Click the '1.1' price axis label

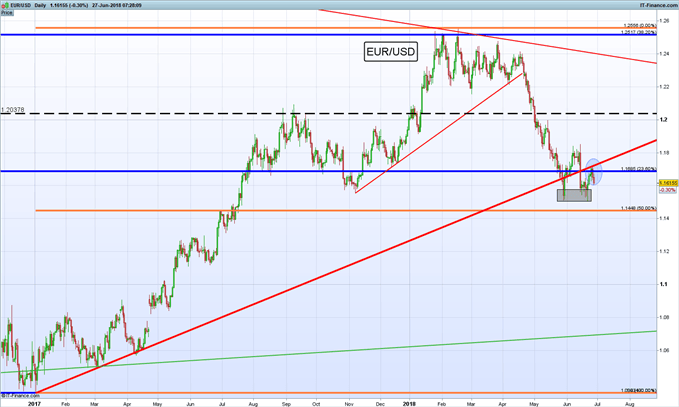(x=663, y=284)
